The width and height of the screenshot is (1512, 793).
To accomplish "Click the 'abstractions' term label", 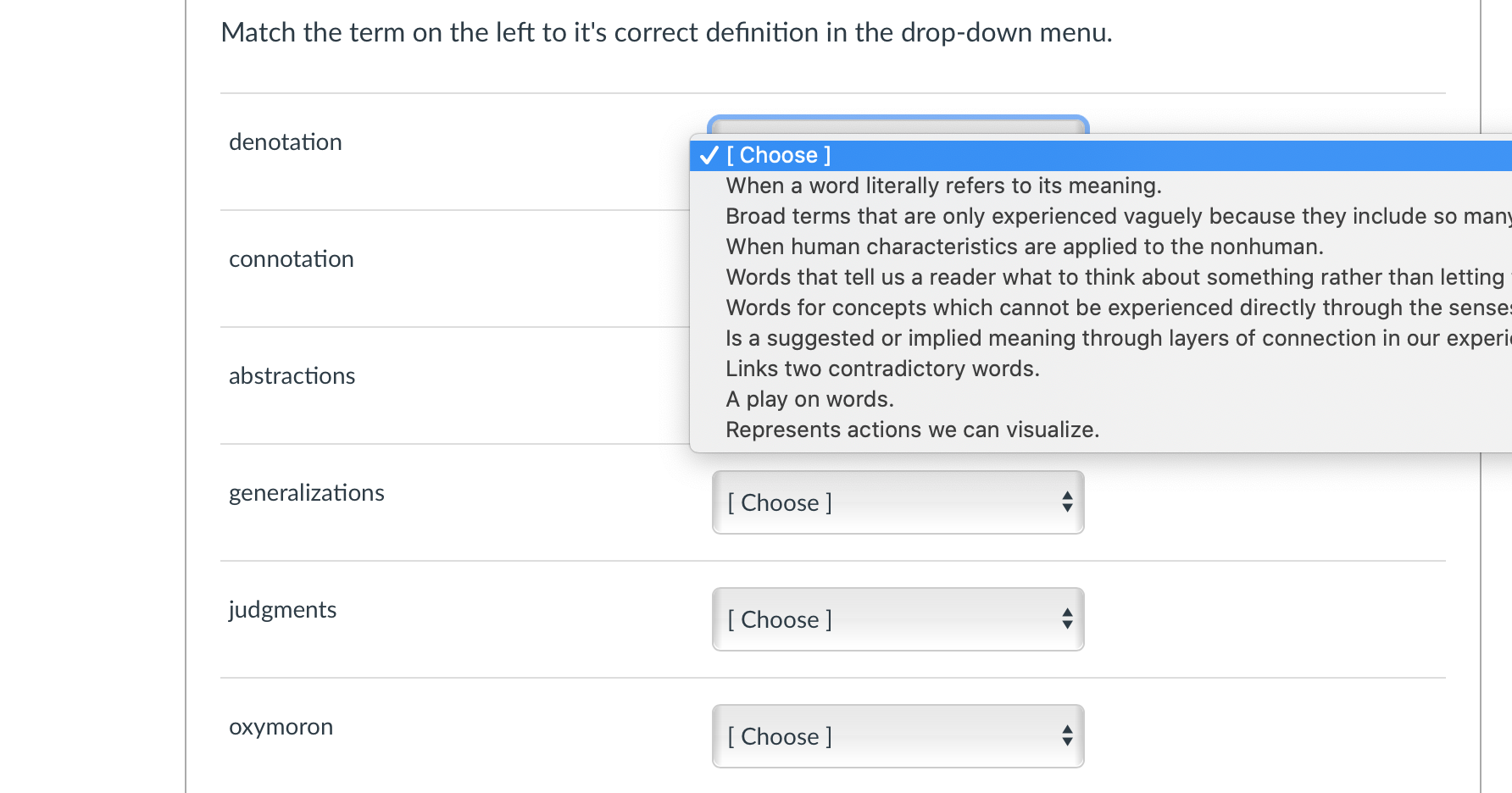I will coord(292,376).
